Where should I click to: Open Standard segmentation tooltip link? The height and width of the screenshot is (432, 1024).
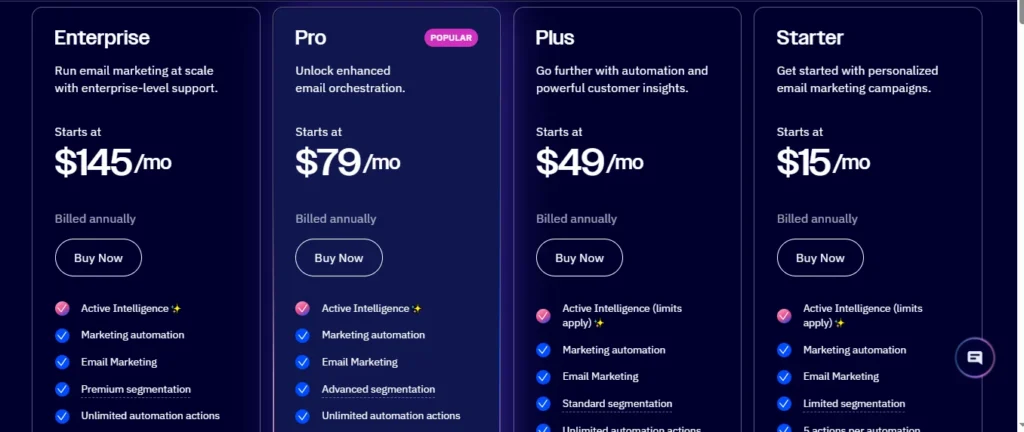617,403
